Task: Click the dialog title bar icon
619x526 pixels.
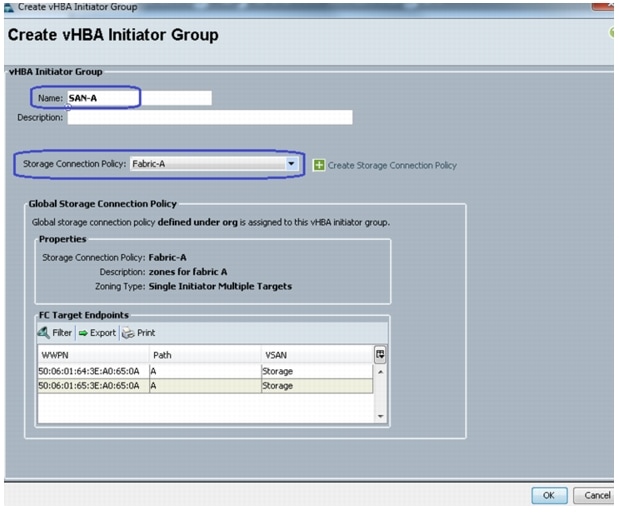Action: 9,7
